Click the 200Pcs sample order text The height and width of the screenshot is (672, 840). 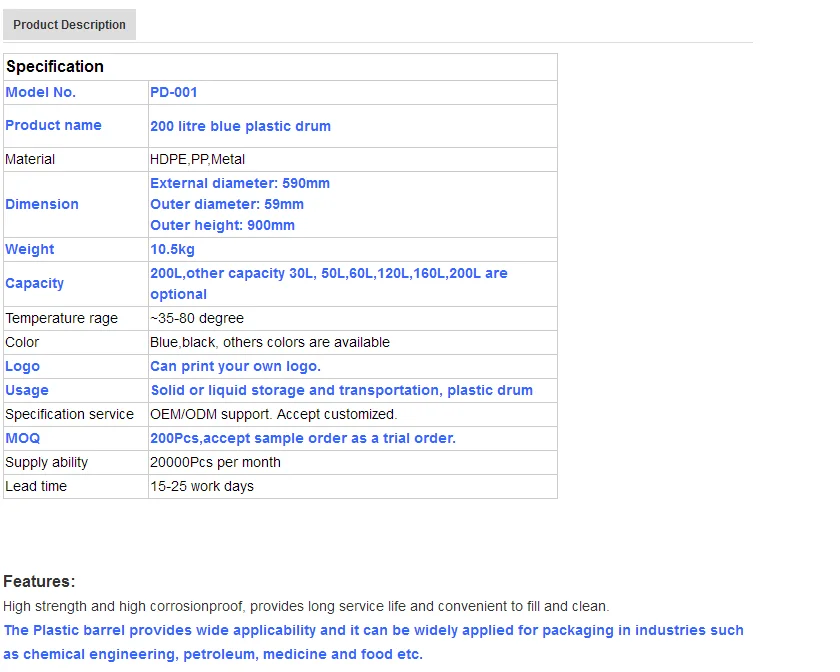(x=303, y=438)
